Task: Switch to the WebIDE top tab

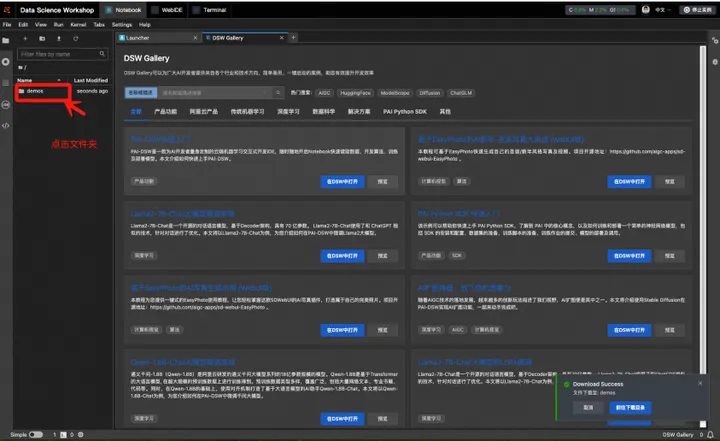Action: (167, 10)
